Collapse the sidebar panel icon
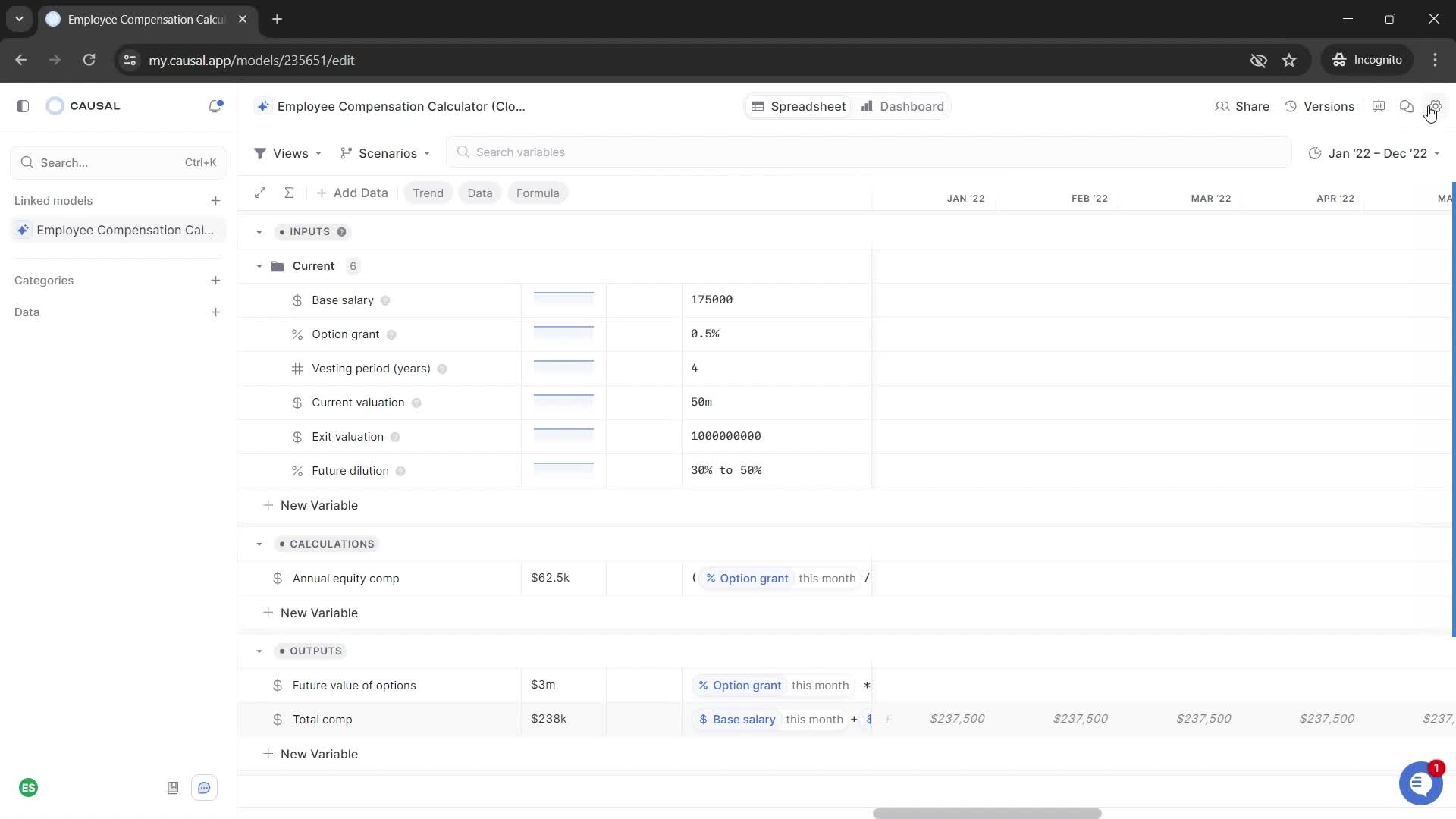 (23, 106)
